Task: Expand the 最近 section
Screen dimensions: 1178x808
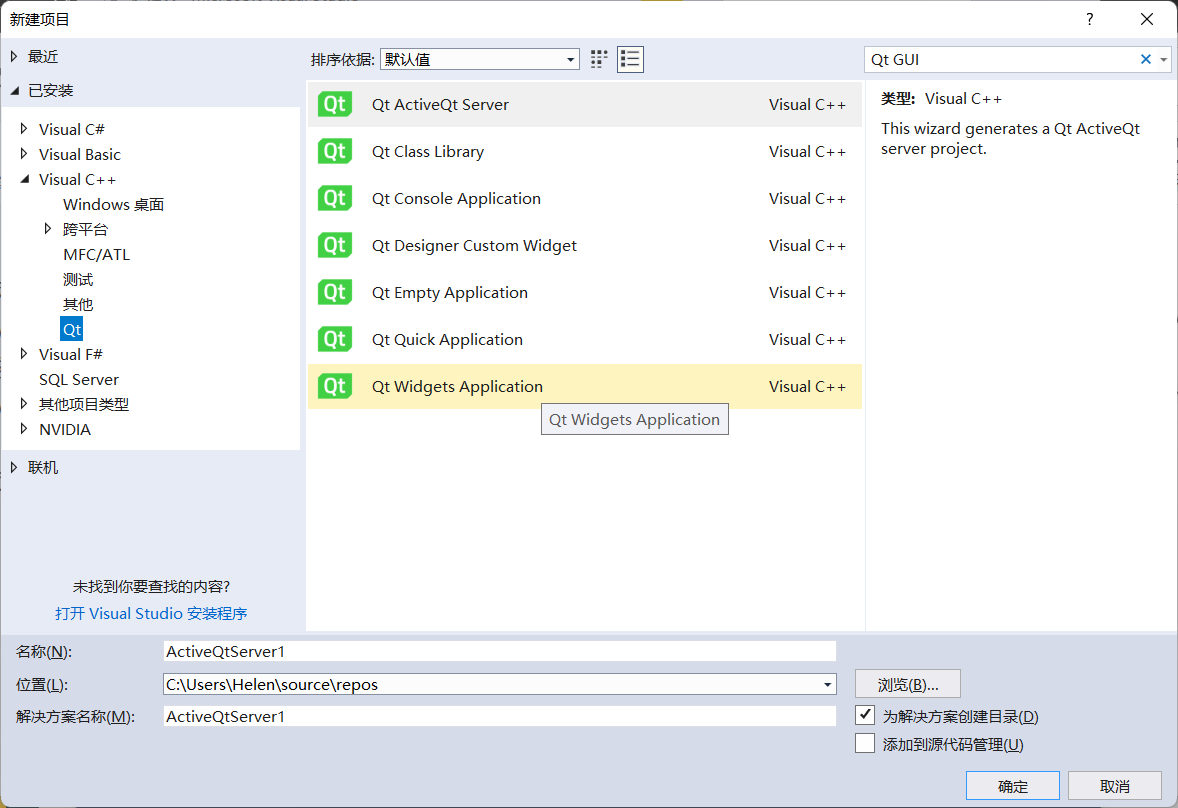Action: point(14,56)
